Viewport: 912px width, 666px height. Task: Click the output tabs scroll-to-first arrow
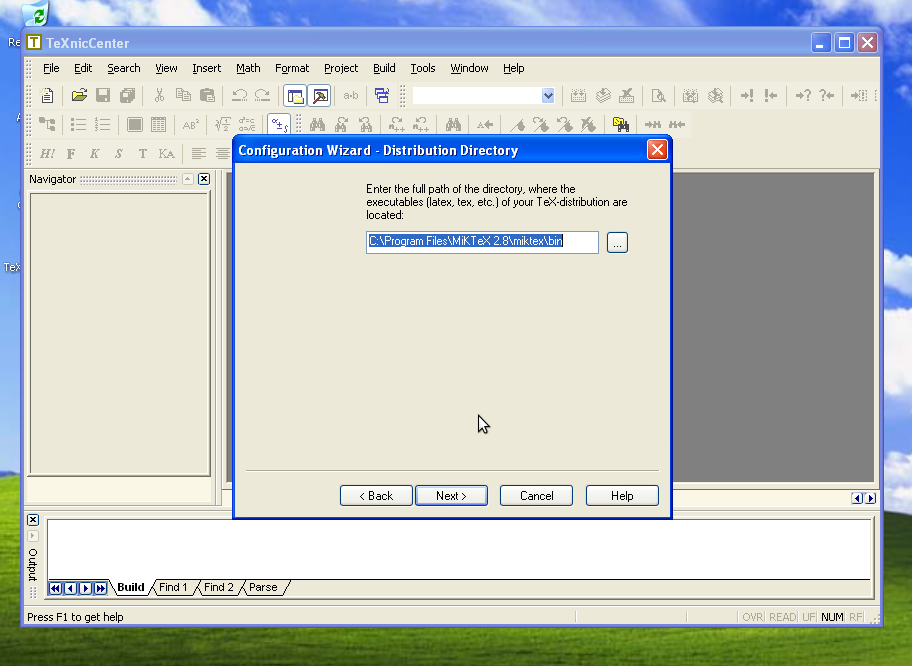(55, 589)
